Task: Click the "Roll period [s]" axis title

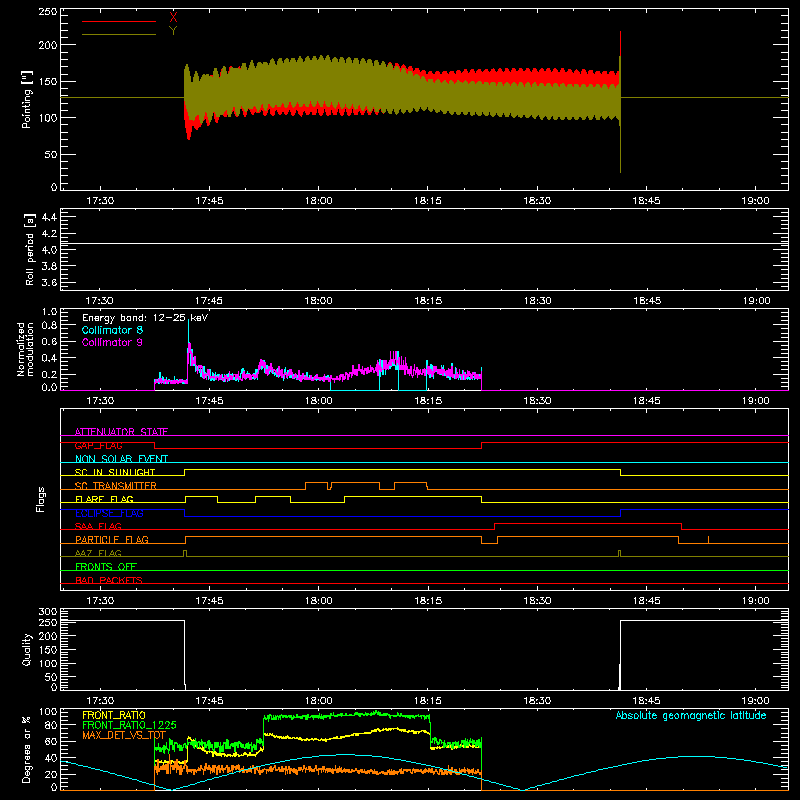Action: 29,249
